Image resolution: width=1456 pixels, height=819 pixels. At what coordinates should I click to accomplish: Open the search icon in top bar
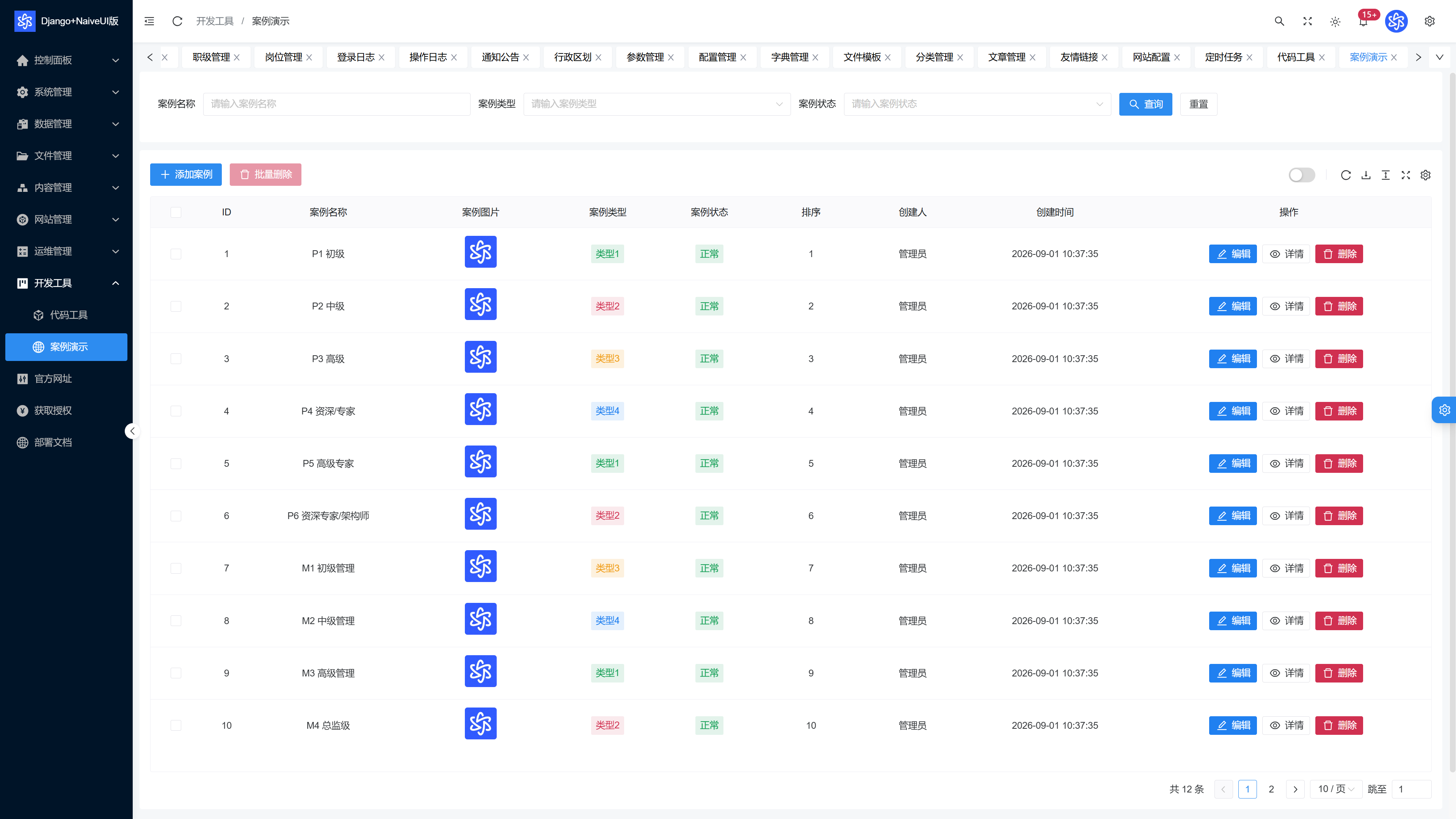point(1279,21)
